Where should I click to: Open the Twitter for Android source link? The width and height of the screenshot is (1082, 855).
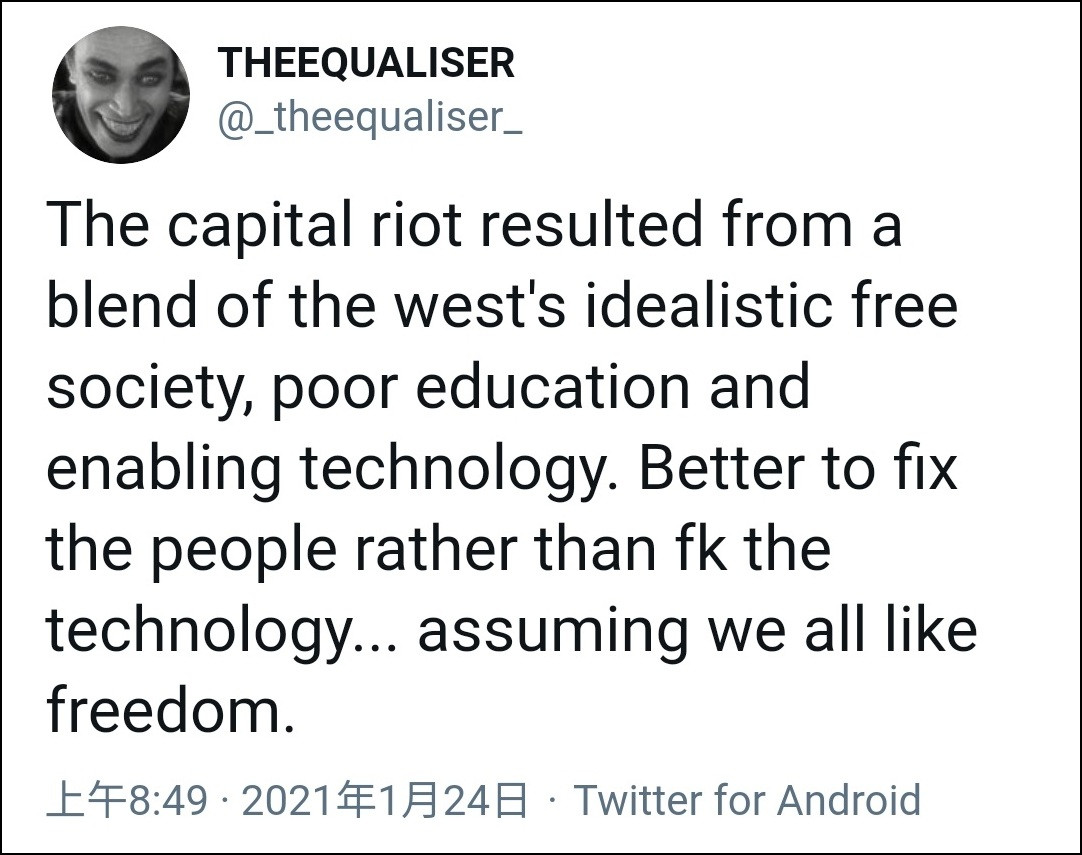point(746,800)
